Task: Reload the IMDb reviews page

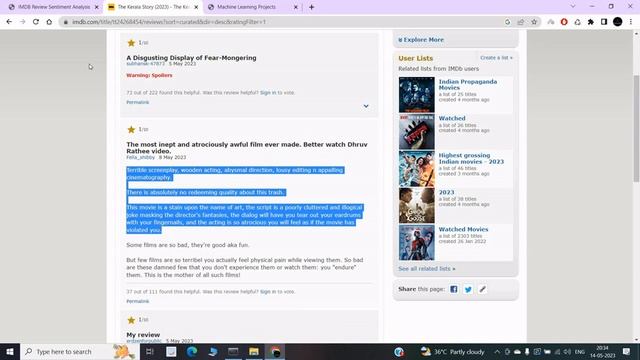Action: pos(36,22)
